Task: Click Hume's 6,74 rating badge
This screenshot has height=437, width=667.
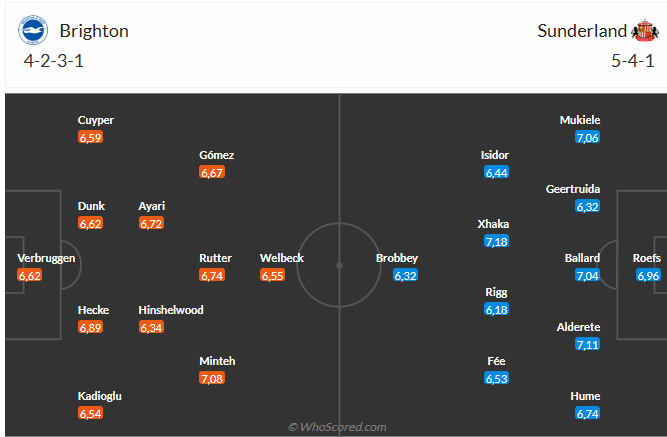Action: coord(587,414)
